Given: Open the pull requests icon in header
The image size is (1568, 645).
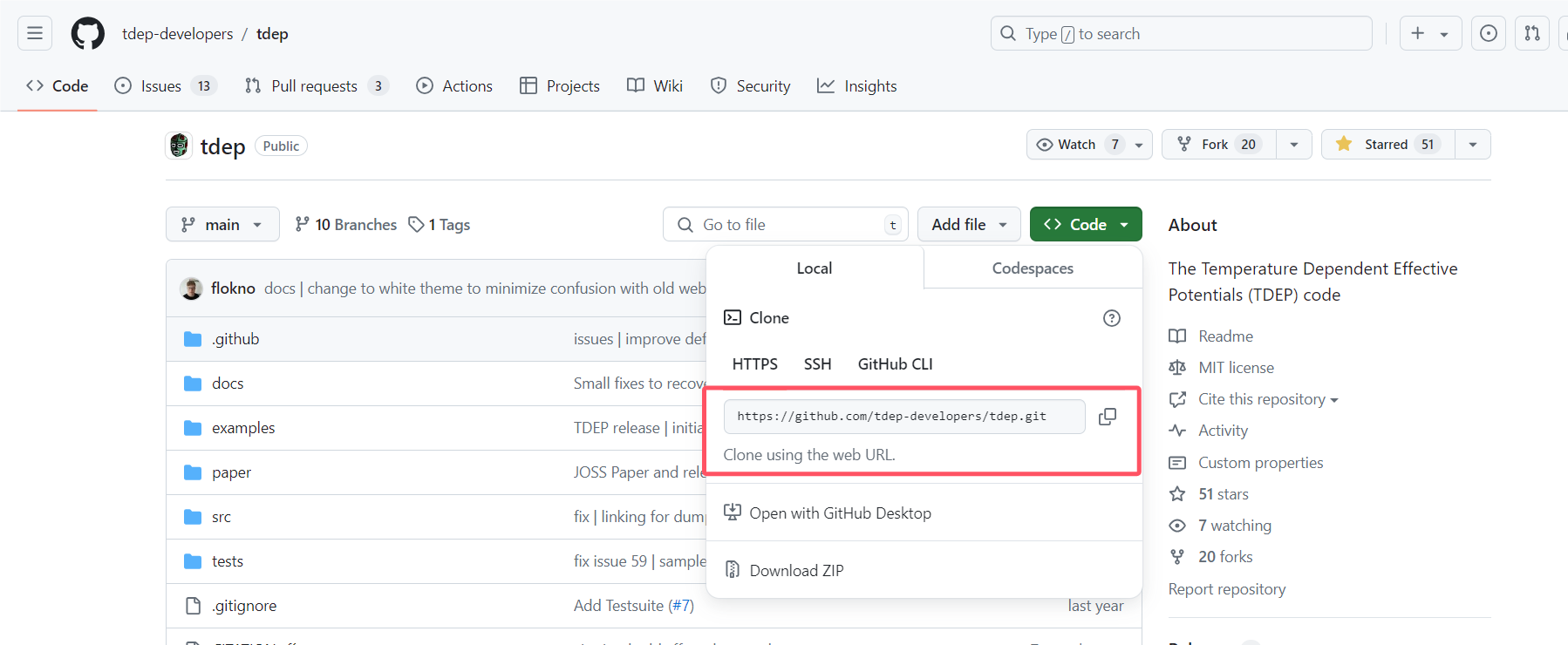Looking at the screenshot, I should [x=1531, y=34].
